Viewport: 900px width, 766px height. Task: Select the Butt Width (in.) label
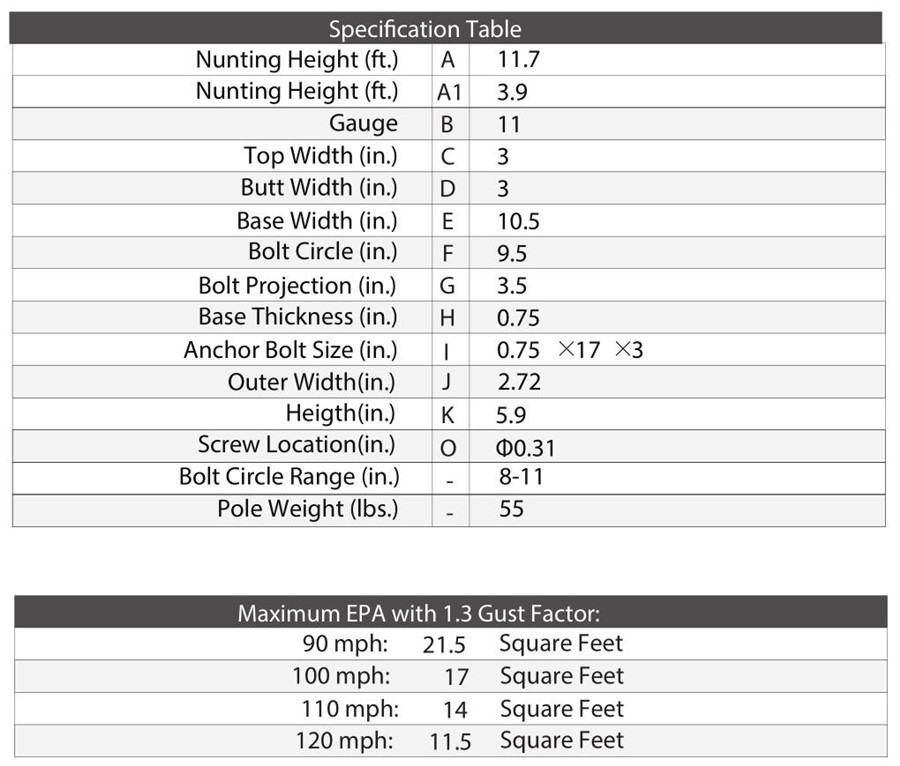(x=318, y=188)
